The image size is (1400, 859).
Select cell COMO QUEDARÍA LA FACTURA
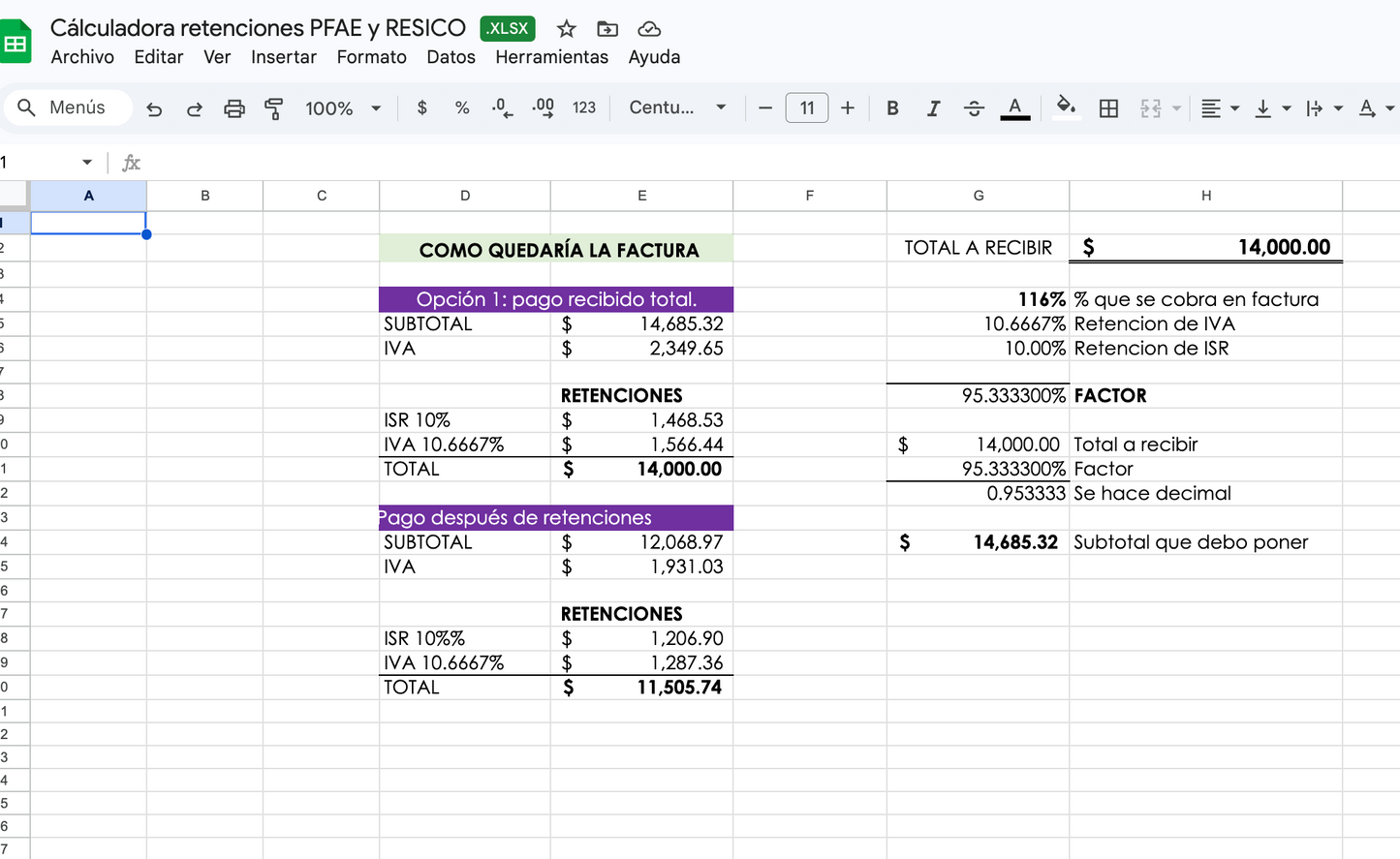click(556, 249)
